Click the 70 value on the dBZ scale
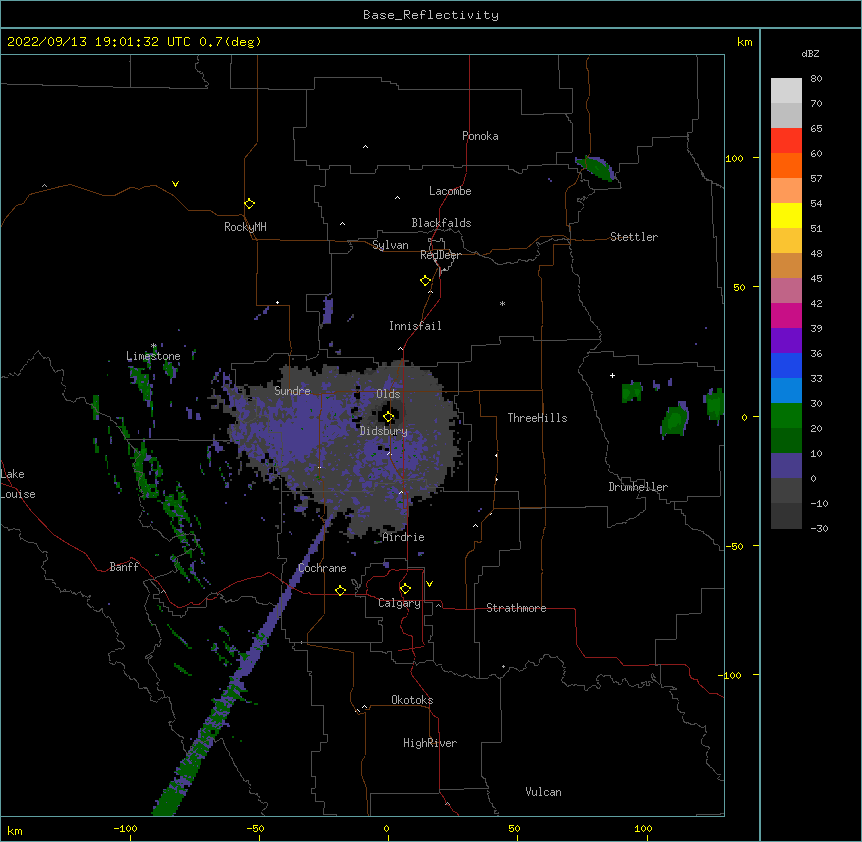862x842 pixels. [x=816, y=103]
